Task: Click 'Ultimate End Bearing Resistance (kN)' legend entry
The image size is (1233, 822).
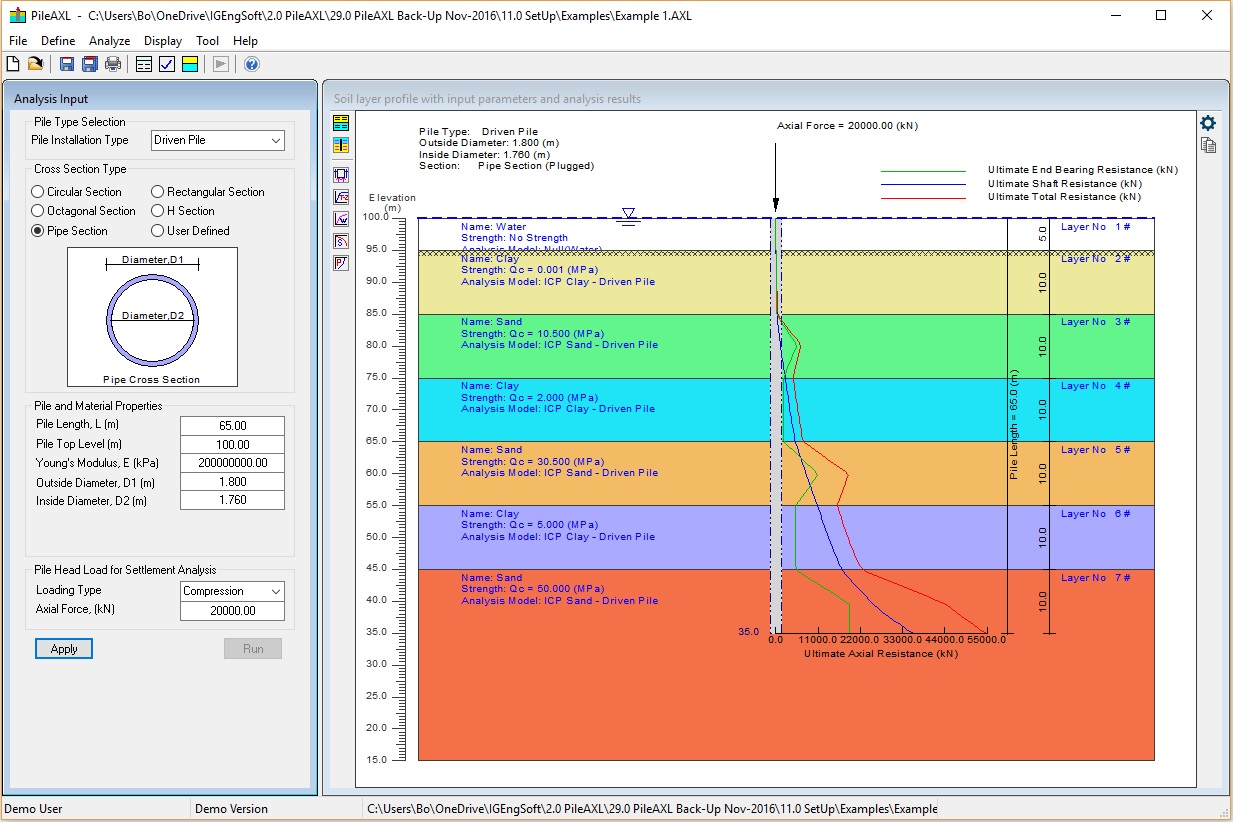Action: click(x=1083, y=170)
